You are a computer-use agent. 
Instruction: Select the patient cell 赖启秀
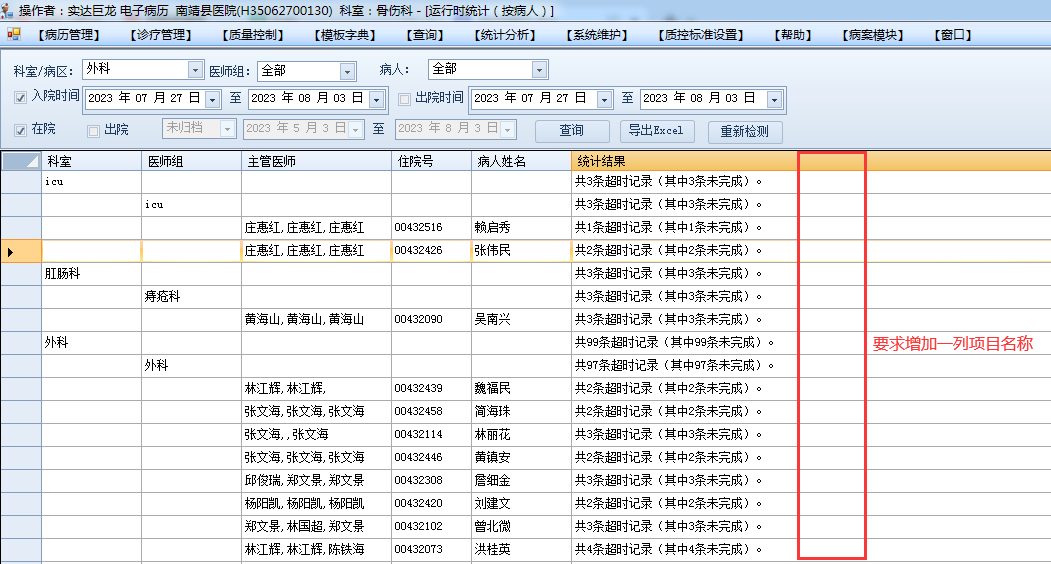coord(521,227)
